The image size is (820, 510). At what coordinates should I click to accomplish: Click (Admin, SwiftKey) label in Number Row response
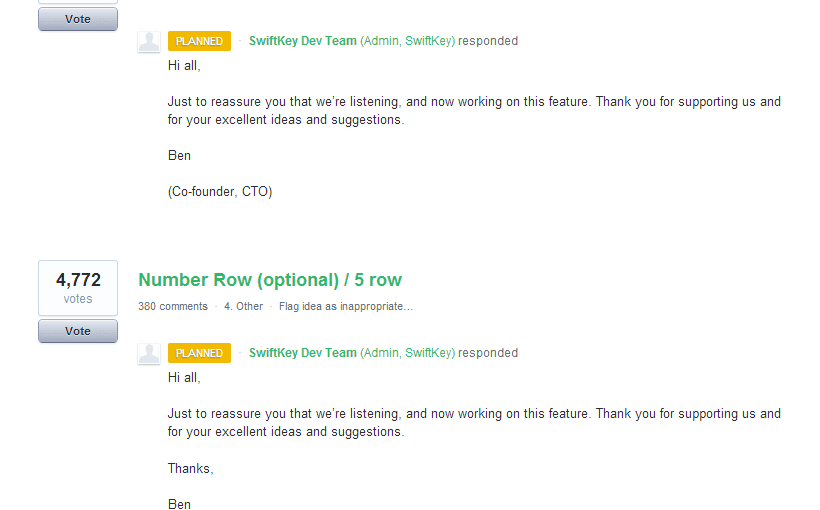pyautogui.click(x=407, y=353)
